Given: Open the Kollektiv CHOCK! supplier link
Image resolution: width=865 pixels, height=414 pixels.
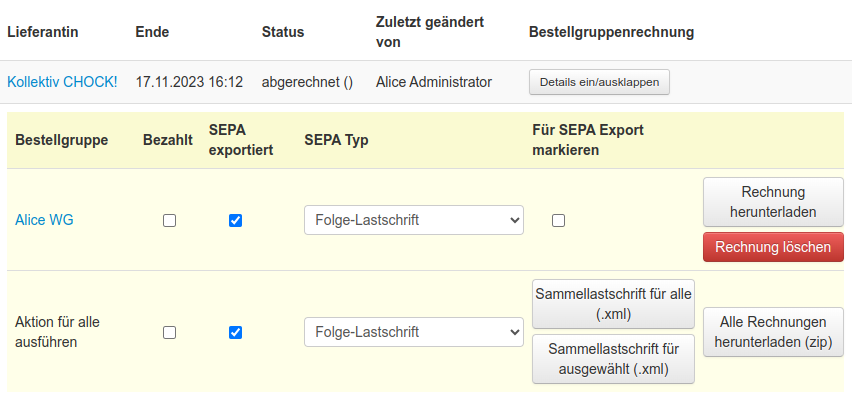Looking at the screenshot, I should pyautogui.click(x=62, y=82).
